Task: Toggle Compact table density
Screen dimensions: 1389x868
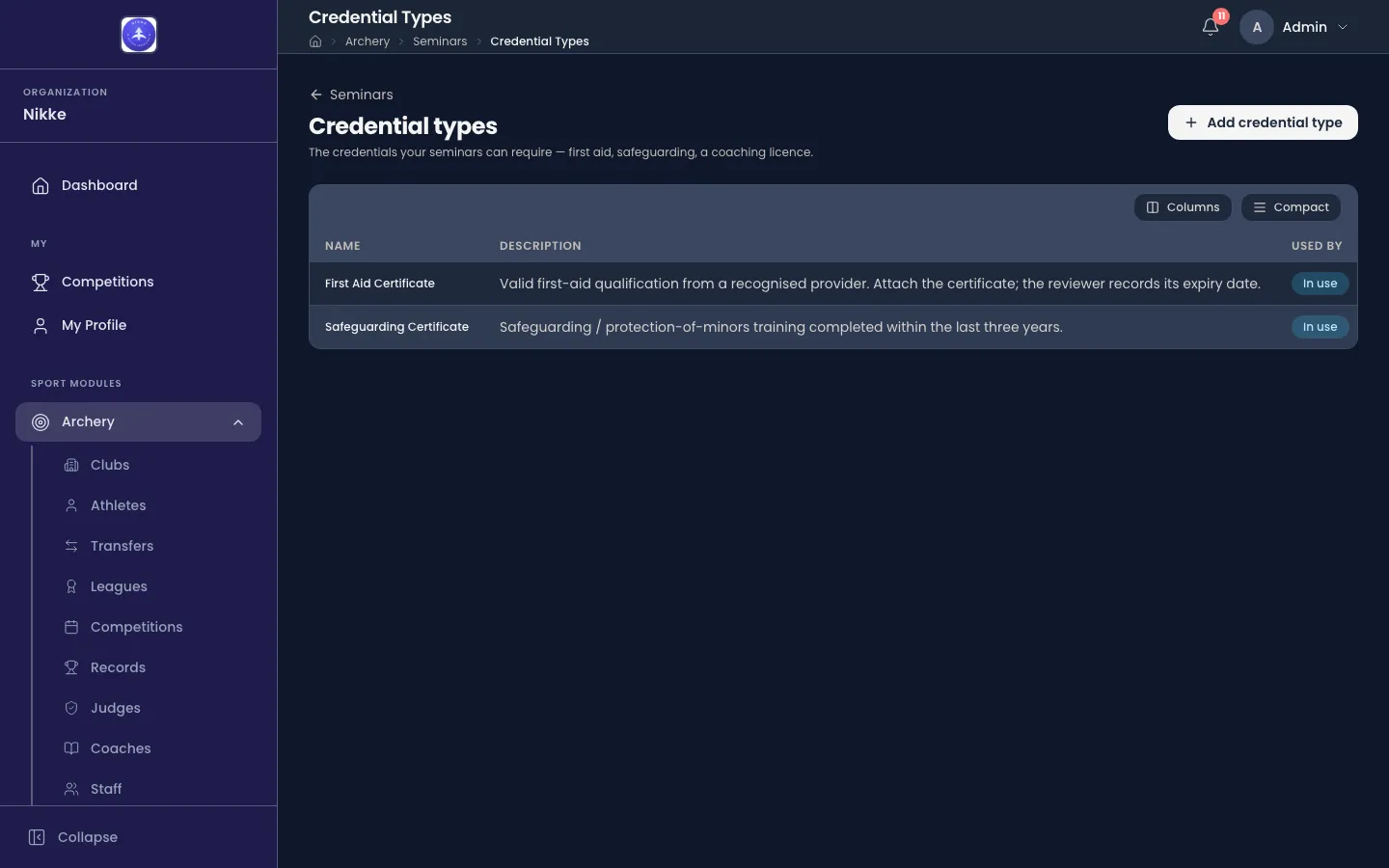Action: click(1291, 207)
